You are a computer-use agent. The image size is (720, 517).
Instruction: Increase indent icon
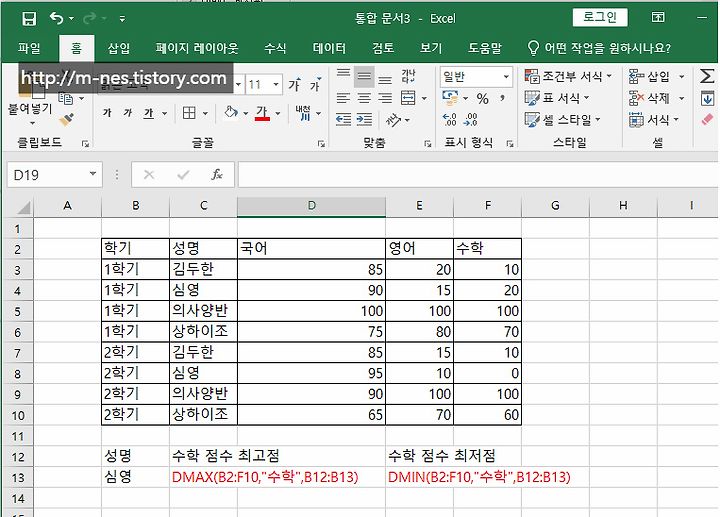click(x=364, y=119)
